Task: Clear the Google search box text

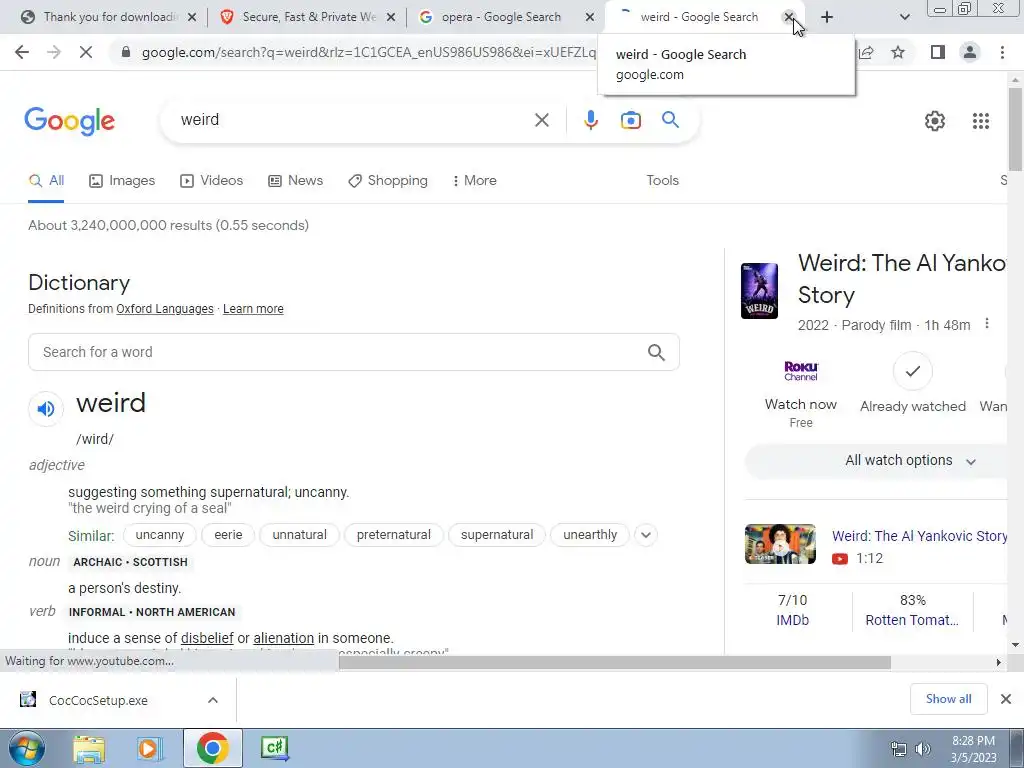Action: (541, 120)
